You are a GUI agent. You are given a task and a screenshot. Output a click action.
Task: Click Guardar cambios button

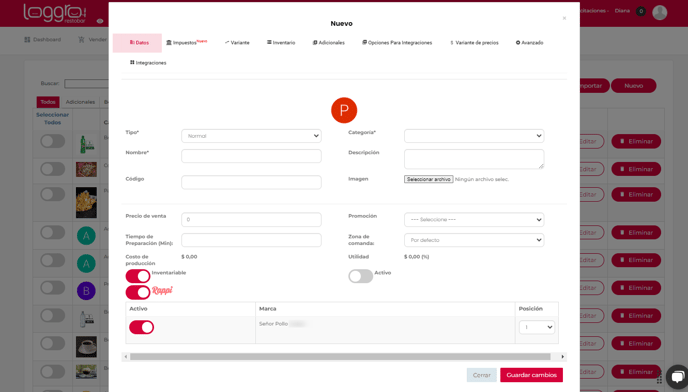point(531,375)
